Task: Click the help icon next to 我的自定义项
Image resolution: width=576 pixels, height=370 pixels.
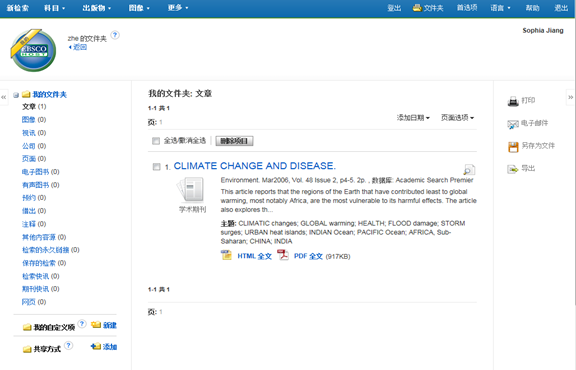Action: (x=82, y=324)
